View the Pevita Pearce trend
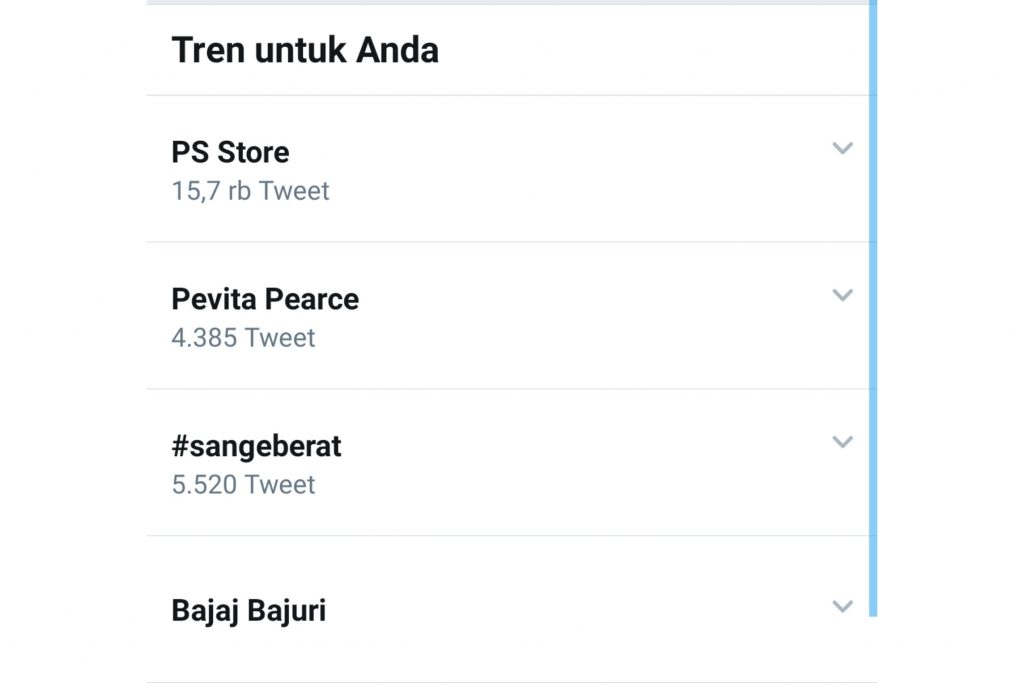Viewport: 1024px width, 683px height. click(265, 299)
